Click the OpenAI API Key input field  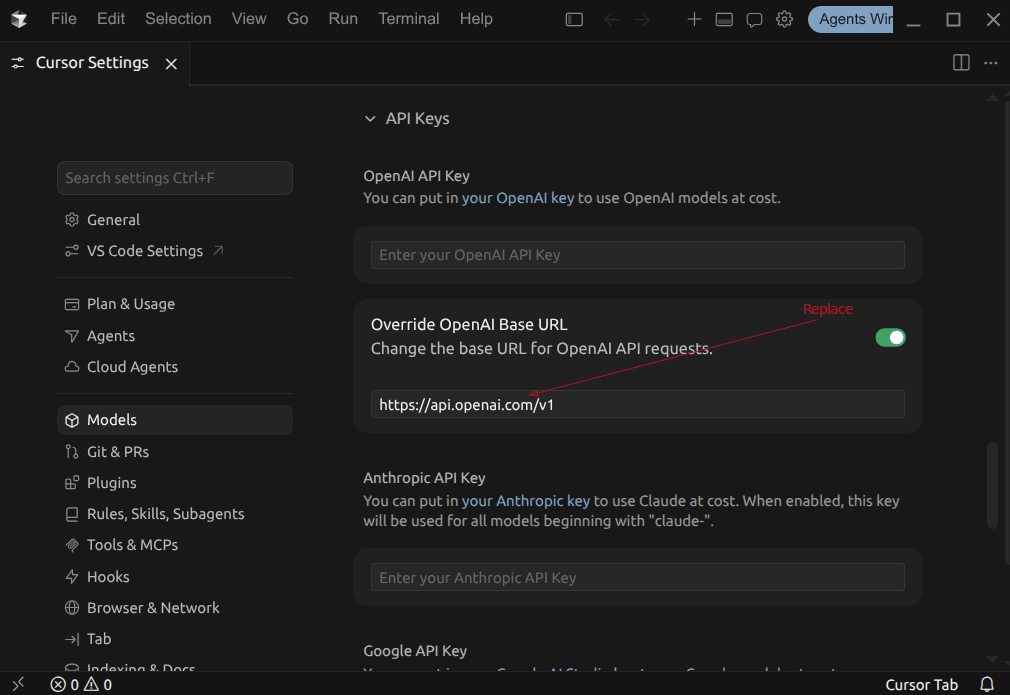(637, 255)
